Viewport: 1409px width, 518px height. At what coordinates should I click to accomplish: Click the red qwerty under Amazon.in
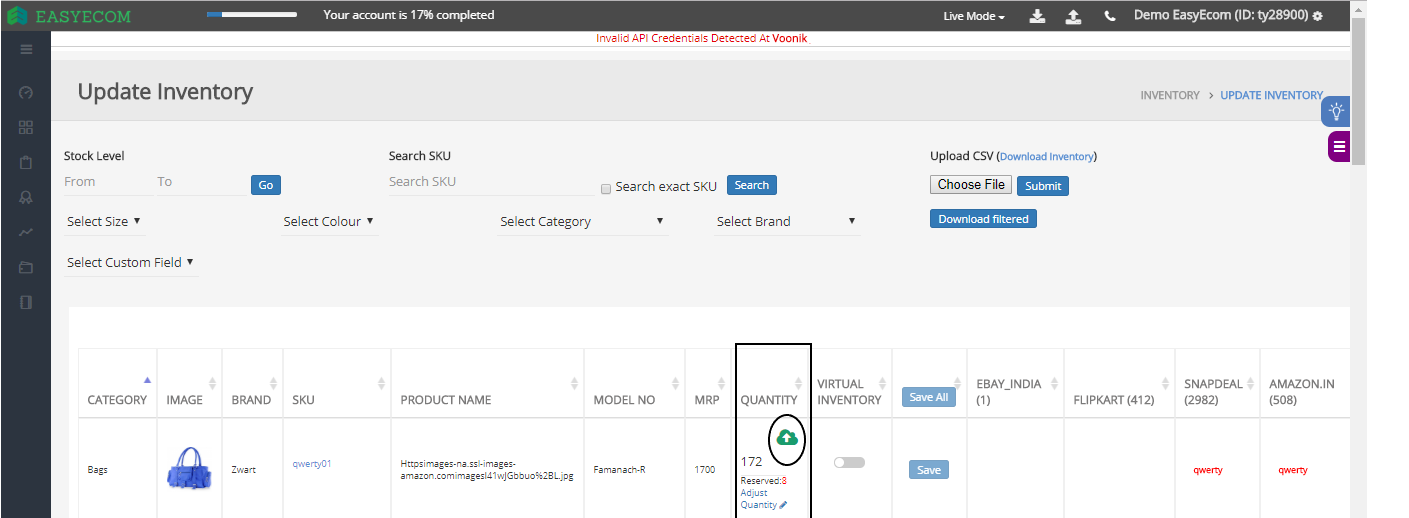tap(1292, 470)
